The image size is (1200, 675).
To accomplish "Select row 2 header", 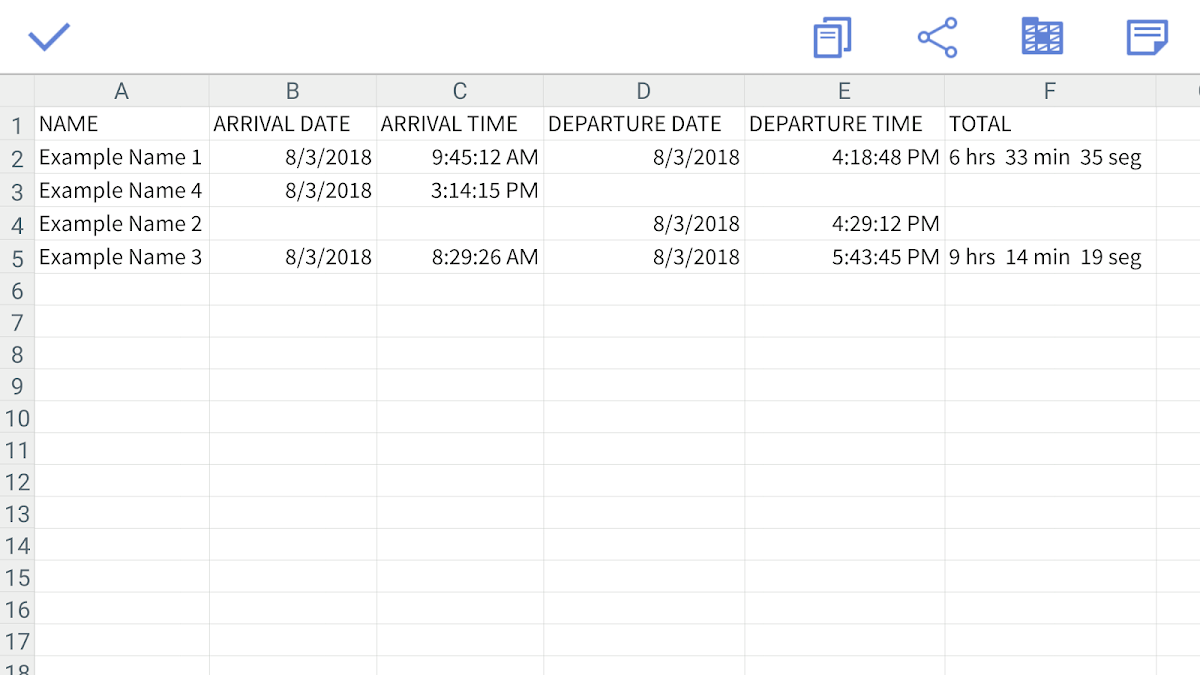I will coord(16,158).
